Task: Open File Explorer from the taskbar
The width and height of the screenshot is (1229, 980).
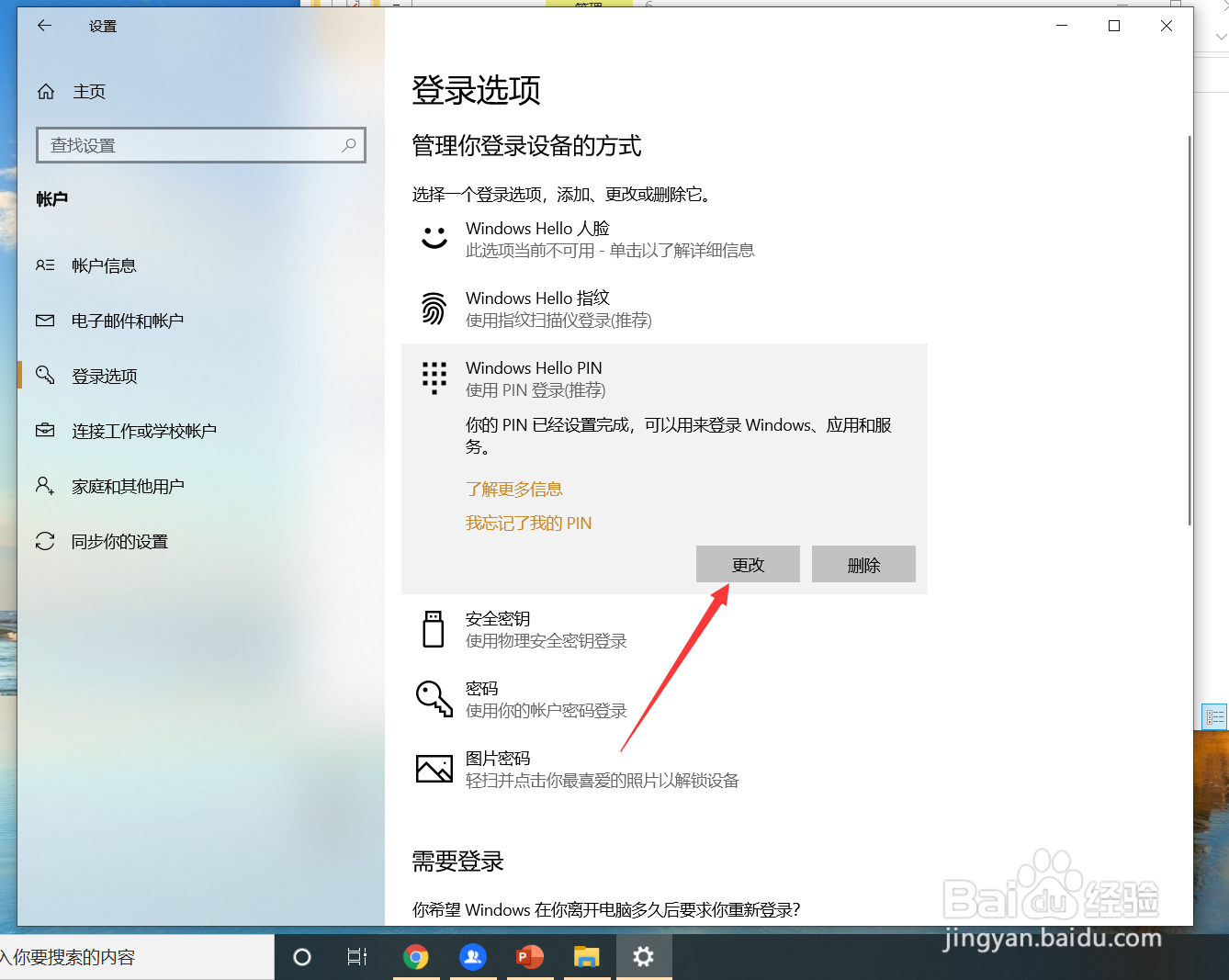Action: [x=587, y=957]
